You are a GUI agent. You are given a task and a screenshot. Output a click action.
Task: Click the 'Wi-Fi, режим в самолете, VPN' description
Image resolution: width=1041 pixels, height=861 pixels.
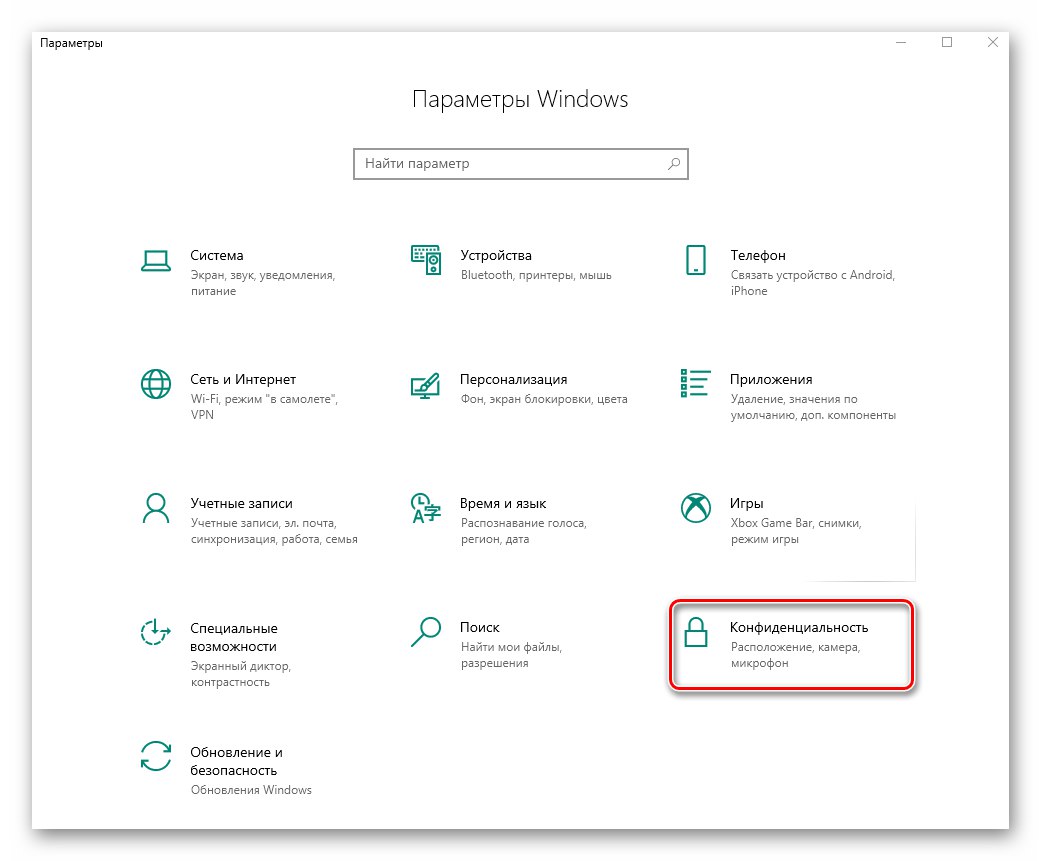(x=264, y=407)
